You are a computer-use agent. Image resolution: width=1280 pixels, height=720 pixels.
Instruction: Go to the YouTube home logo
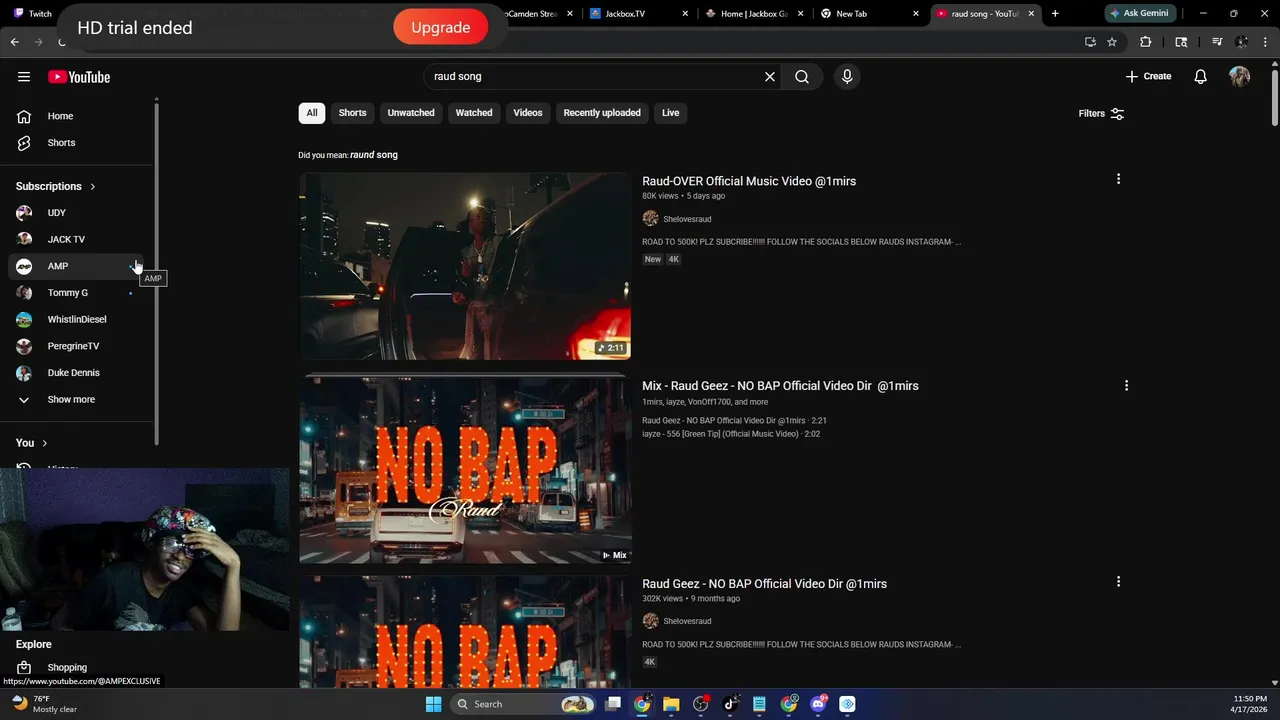[79, 77]
